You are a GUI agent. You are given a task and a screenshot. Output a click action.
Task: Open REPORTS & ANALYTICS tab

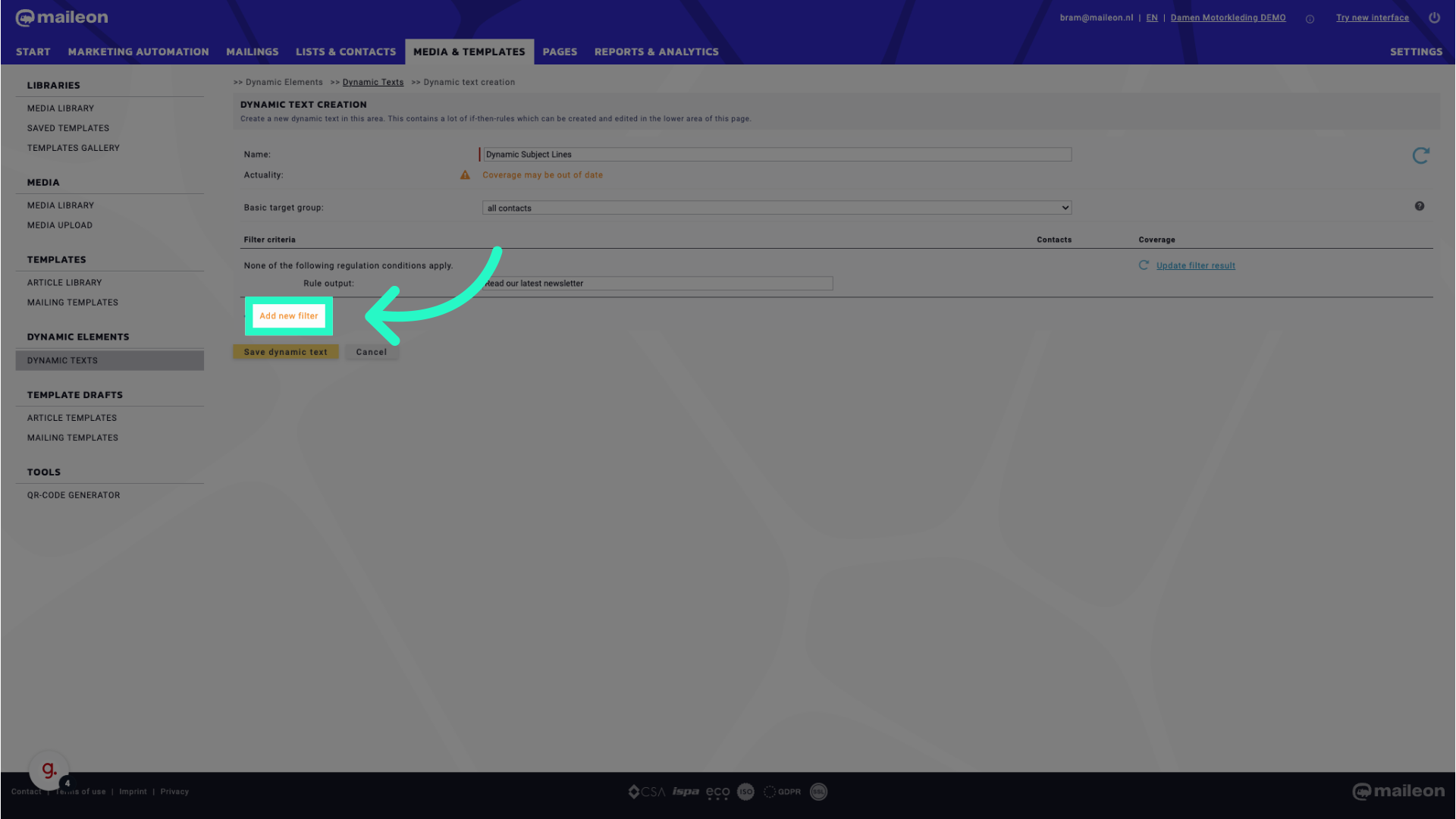[x=657, y=52]
